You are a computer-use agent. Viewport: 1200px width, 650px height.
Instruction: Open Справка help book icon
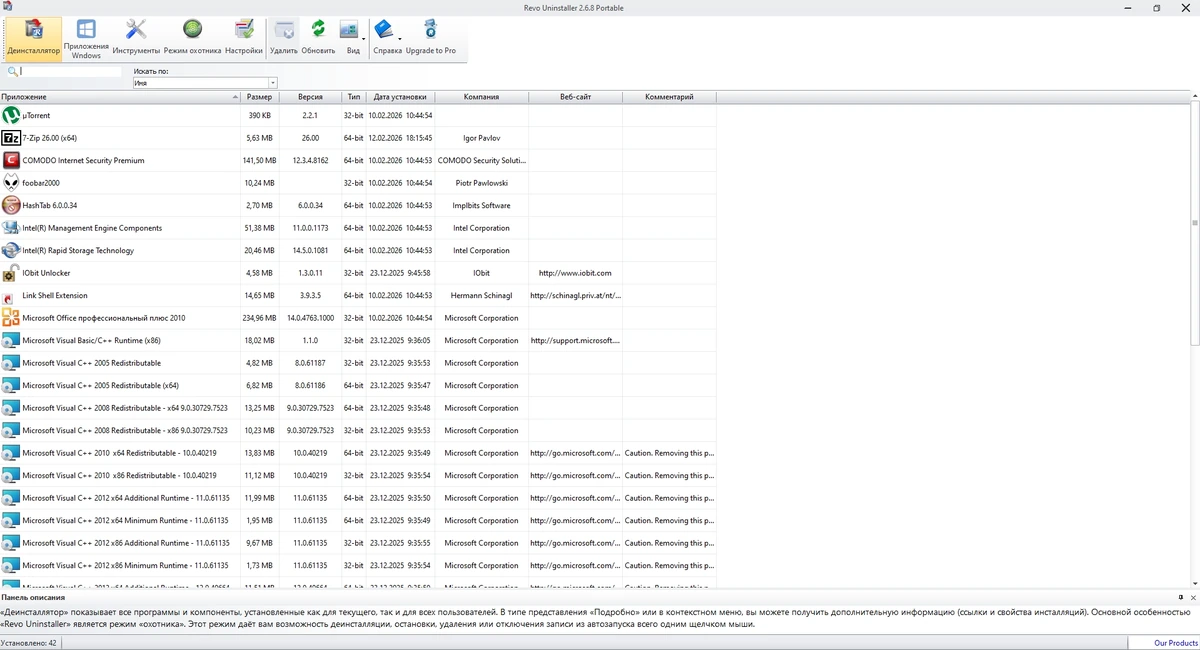tap(384, 29)
